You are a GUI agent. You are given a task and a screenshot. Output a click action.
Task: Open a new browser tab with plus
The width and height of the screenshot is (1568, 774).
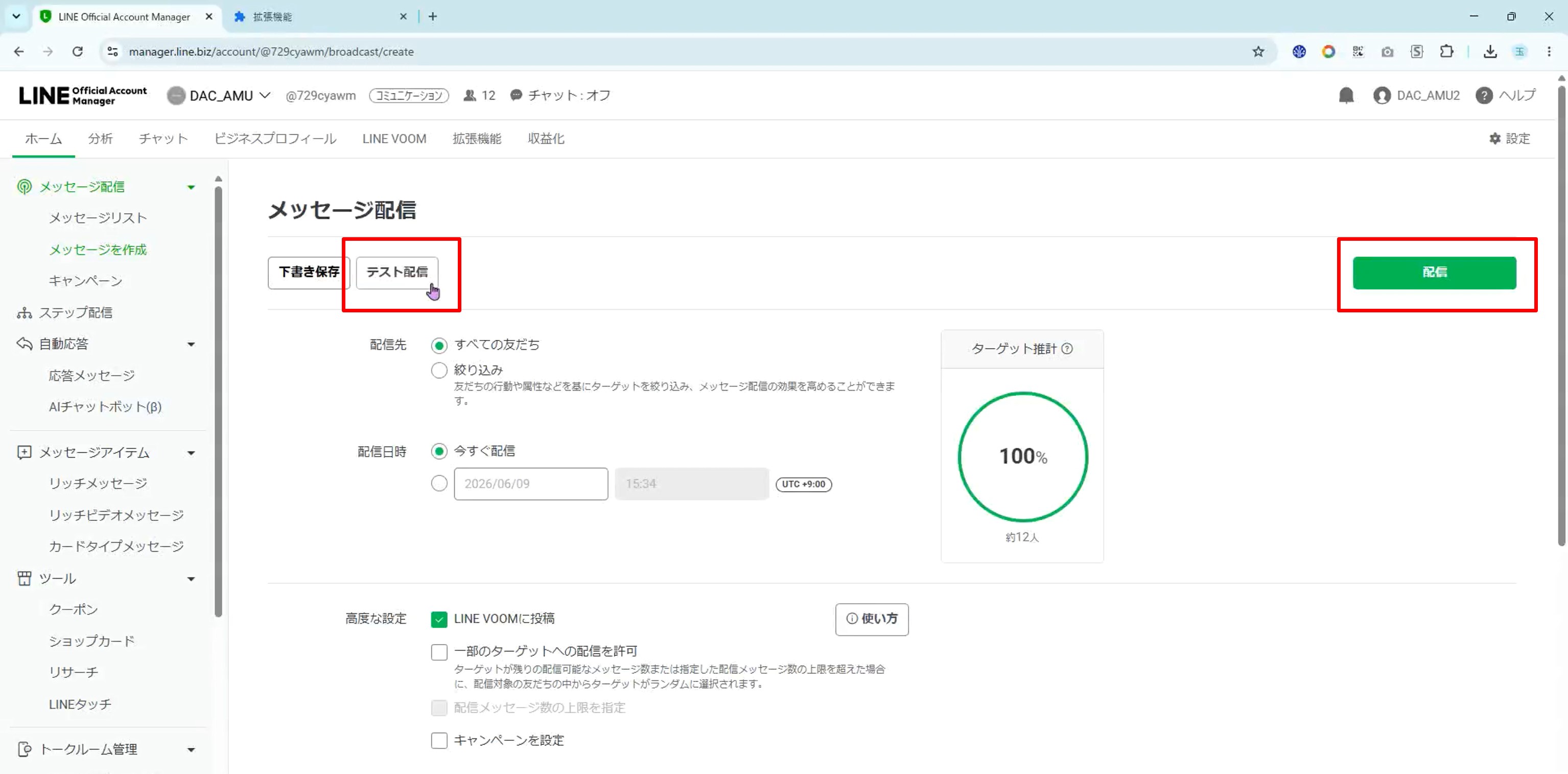(433, 16)
